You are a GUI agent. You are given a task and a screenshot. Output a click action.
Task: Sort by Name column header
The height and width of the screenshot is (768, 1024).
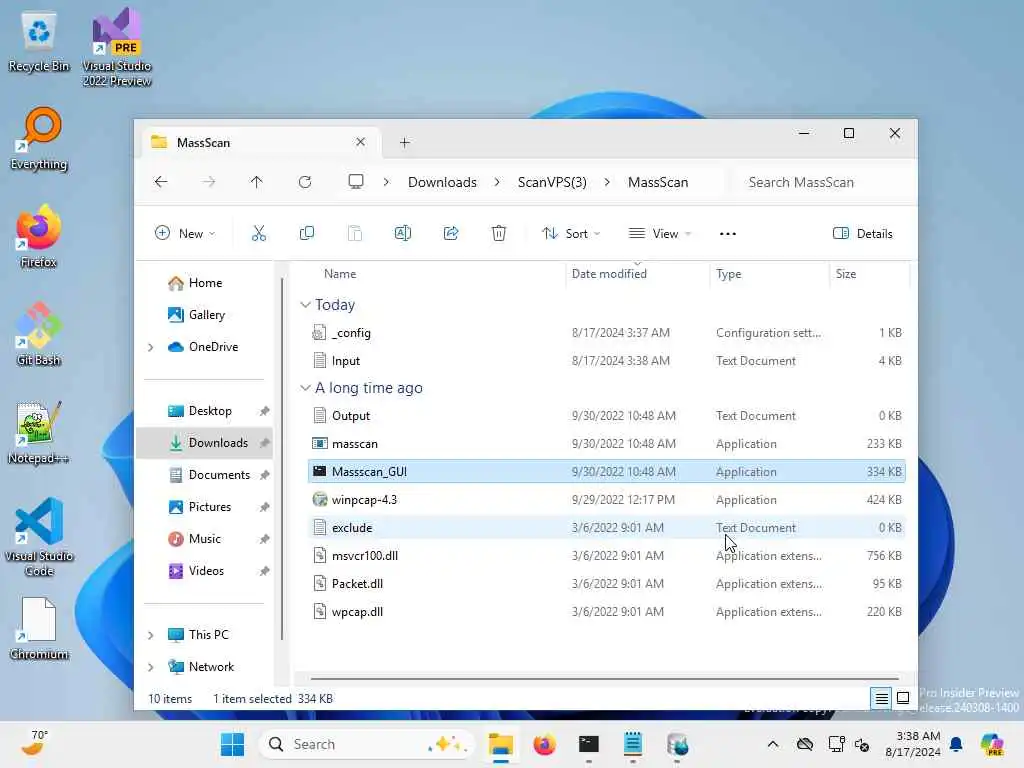pyautogui.click(x=340, y=274)
